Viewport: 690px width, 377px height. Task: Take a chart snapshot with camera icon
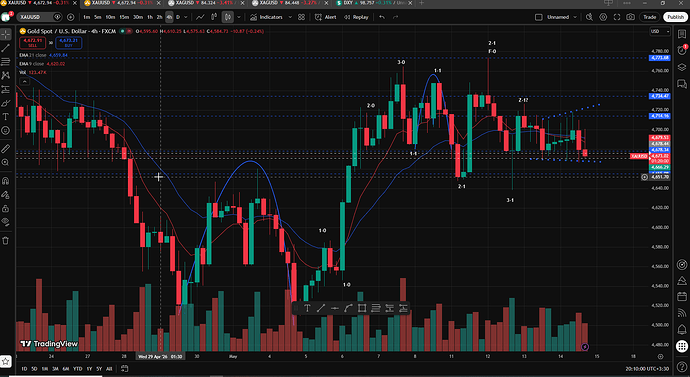tap(631, 17)
